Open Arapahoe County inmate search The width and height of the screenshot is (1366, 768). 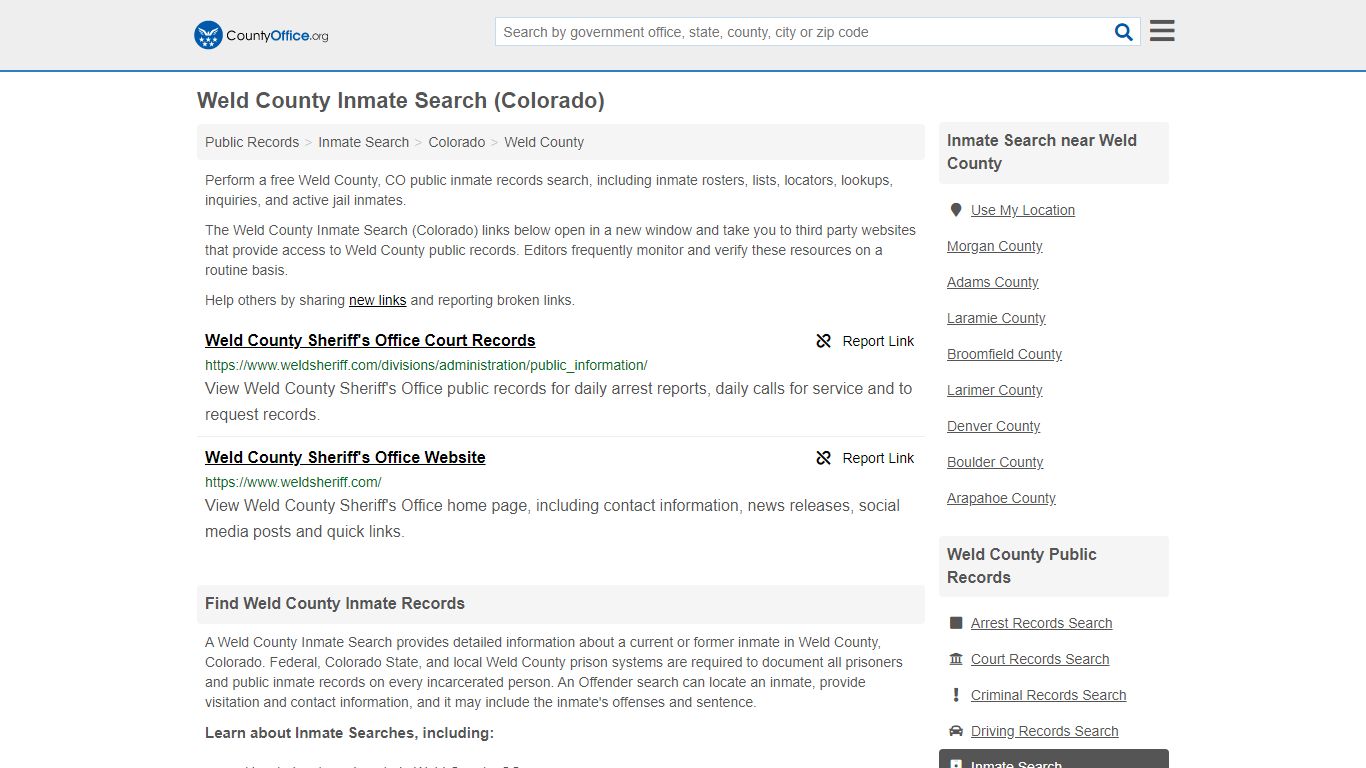1001,498
